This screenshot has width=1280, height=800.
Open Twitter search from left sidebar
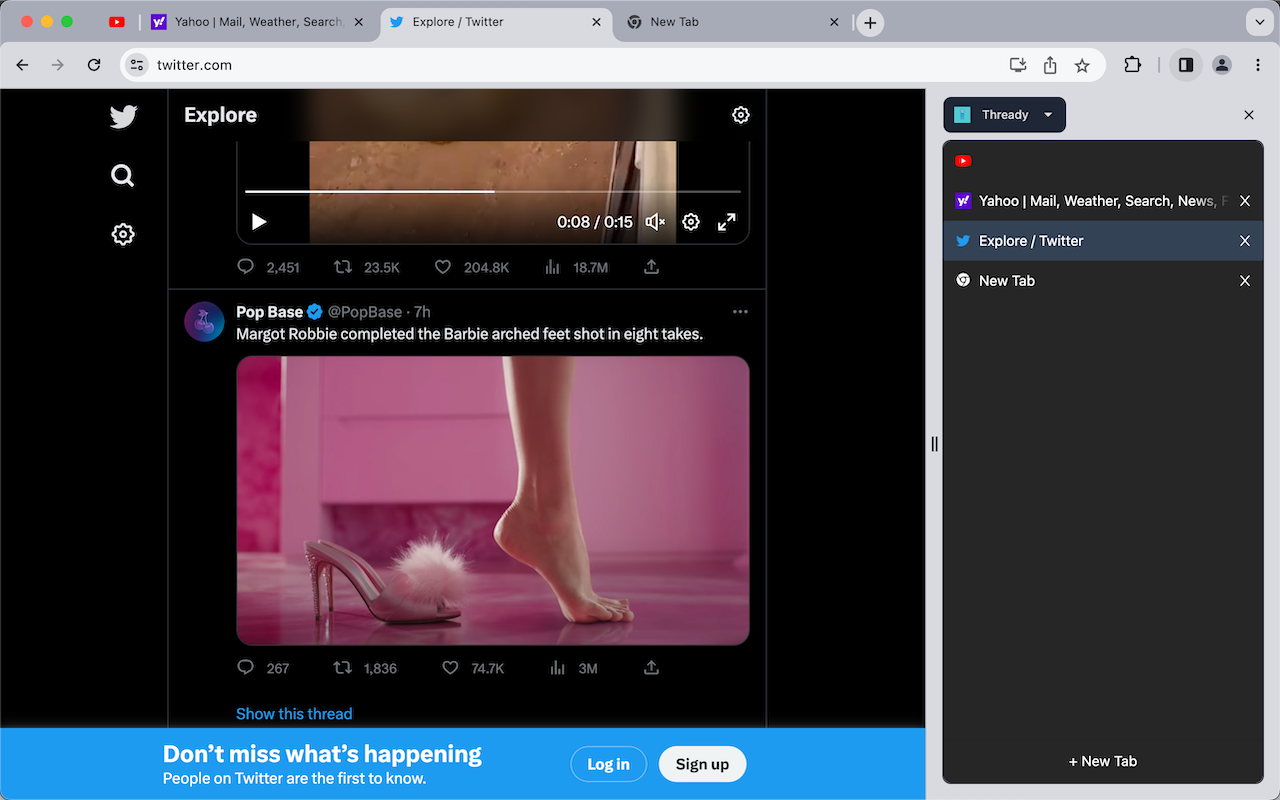tap(123, 175)
